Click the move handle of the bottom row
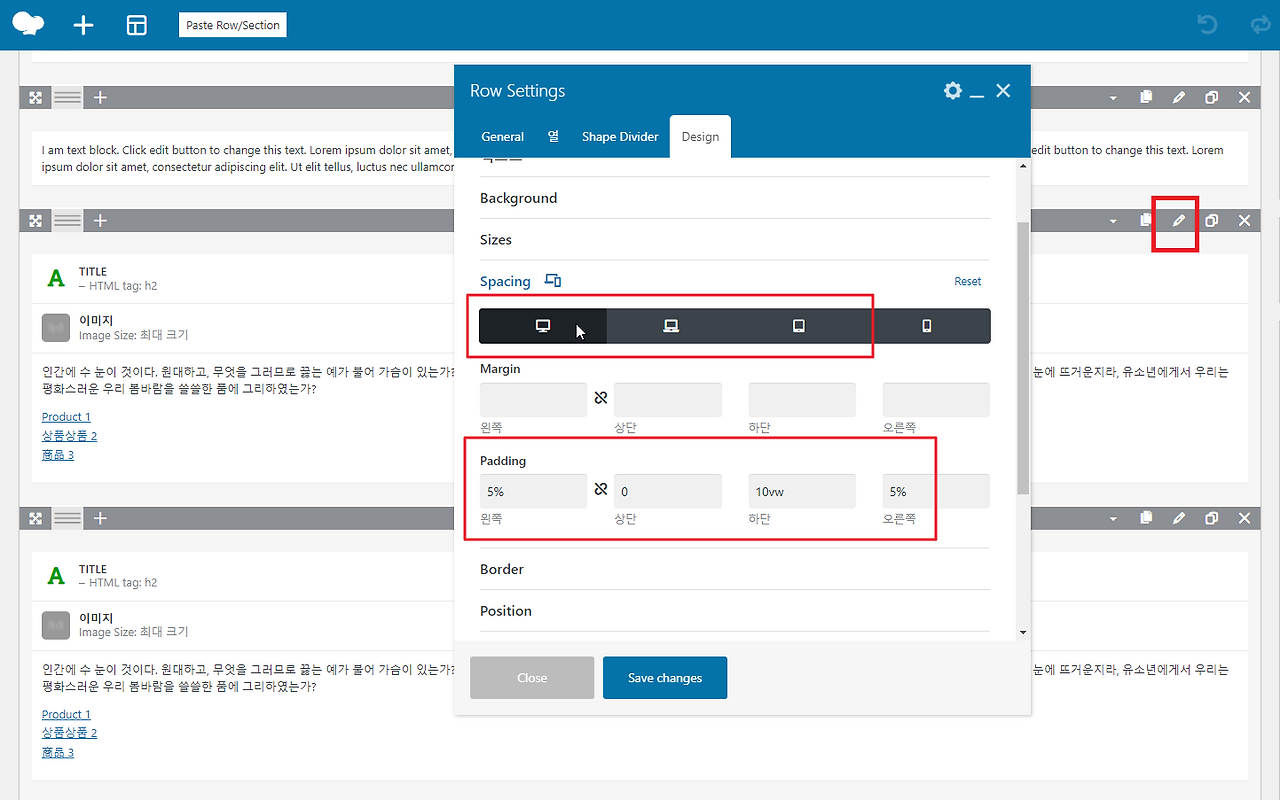 (x=36, y=518)
